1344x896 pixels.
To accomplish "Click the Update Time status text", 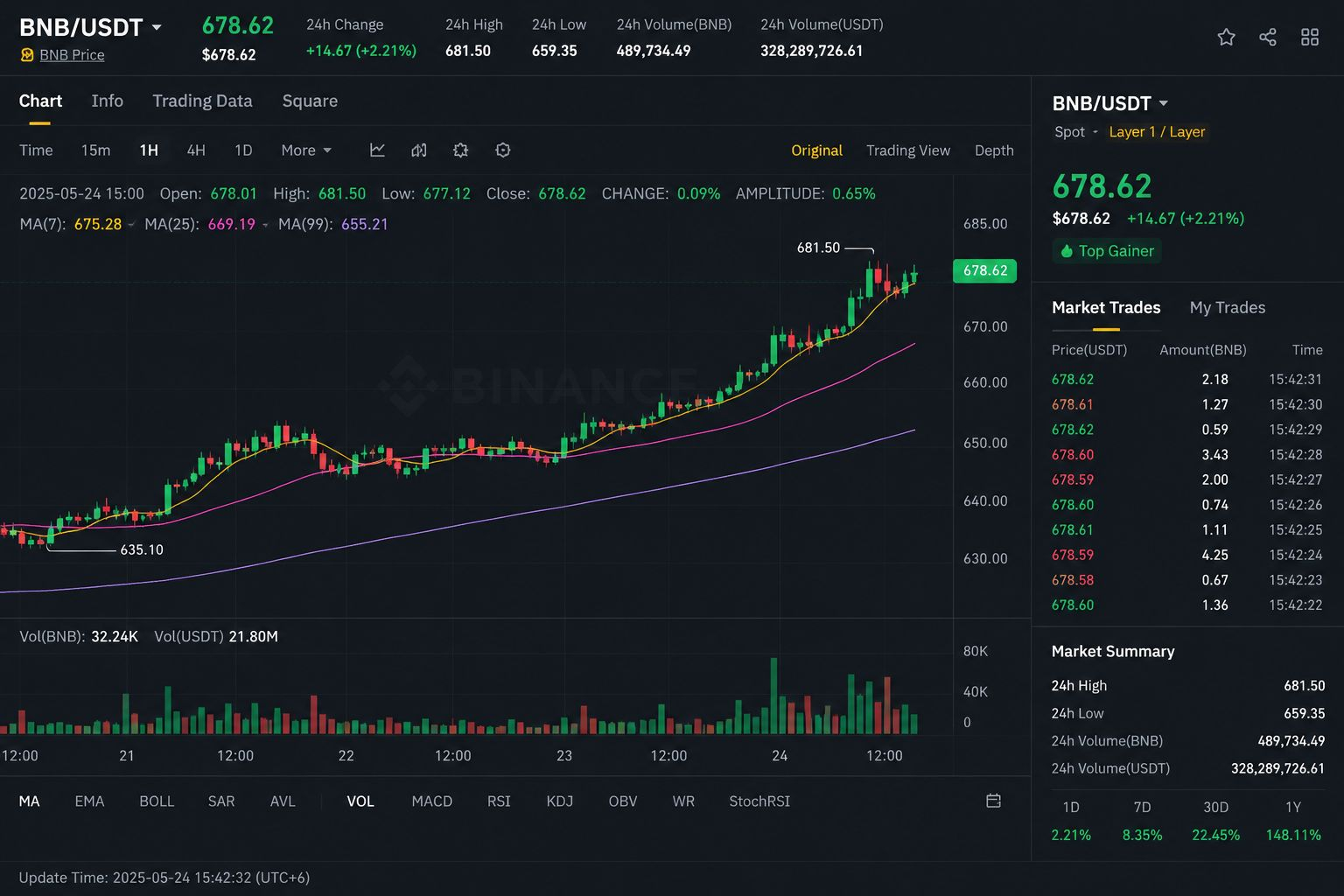I will [164, 877].
